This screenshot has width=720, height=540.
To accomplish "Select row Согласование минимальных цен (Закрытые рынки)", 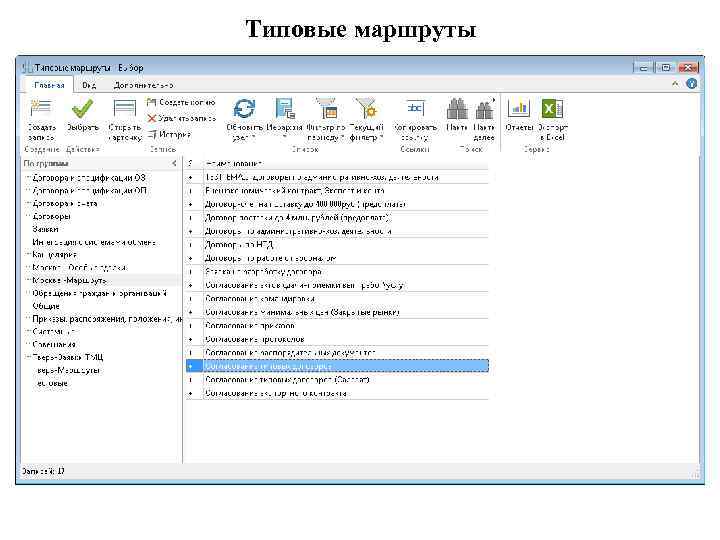I will 338,312.
